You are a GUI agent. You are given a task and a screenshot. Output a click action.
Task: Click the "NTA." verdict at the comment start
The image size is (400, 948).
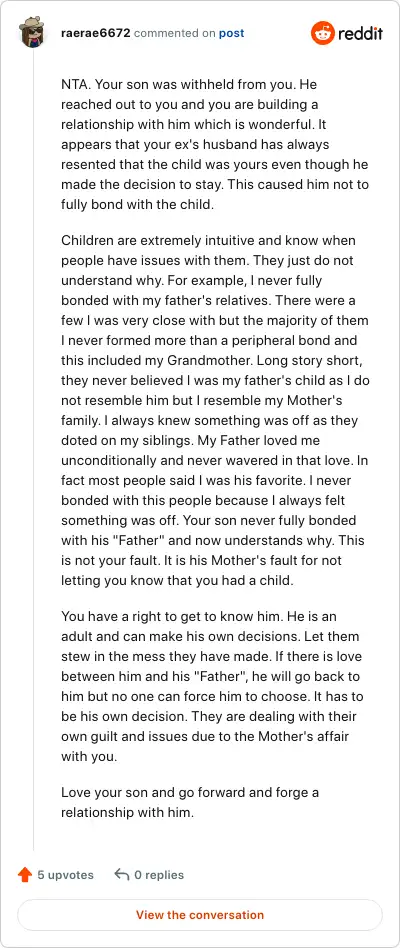coord(74,85)
